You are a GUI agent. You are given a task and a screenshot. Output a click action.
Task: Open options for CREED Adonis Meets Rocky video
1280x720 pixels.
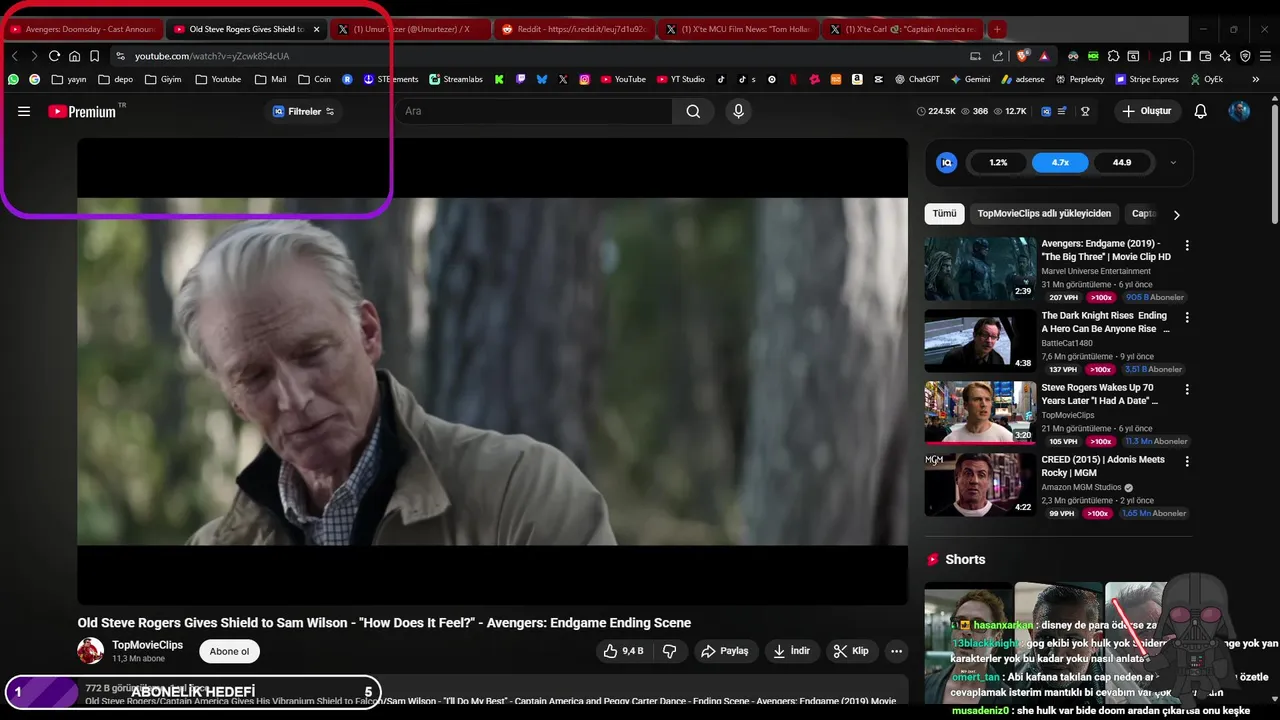coord(1187,461)
